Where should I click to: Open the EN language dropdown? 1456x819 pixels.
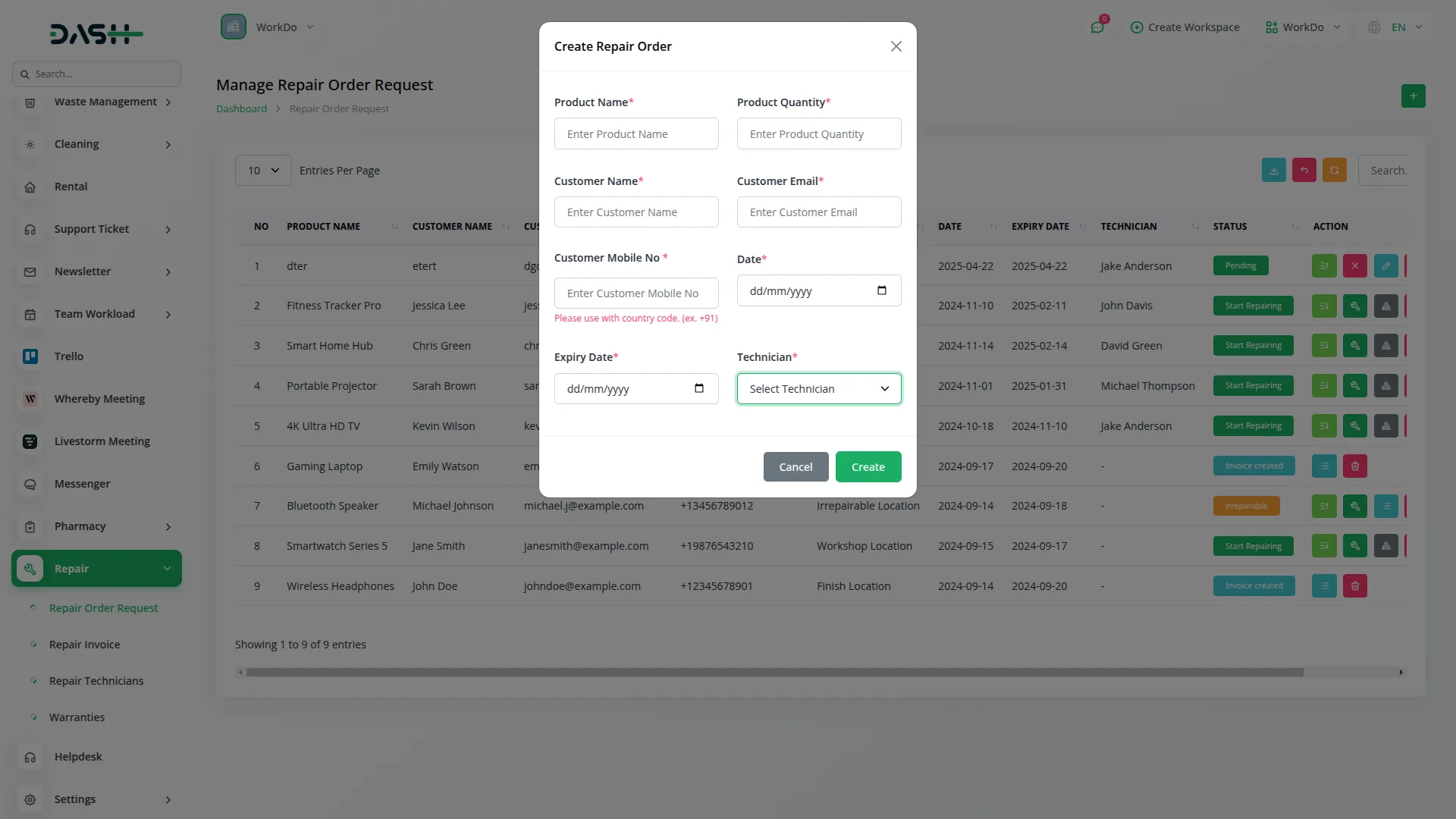1398,27
